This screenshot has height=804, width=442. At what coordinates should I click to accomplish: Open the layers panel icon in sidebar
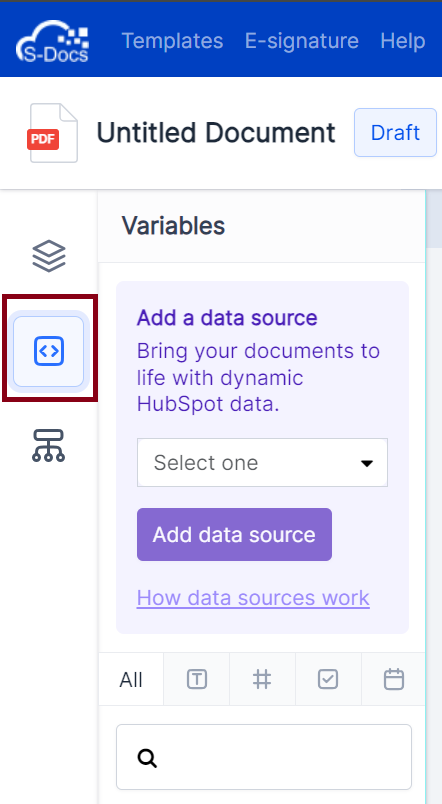[49, 256]
